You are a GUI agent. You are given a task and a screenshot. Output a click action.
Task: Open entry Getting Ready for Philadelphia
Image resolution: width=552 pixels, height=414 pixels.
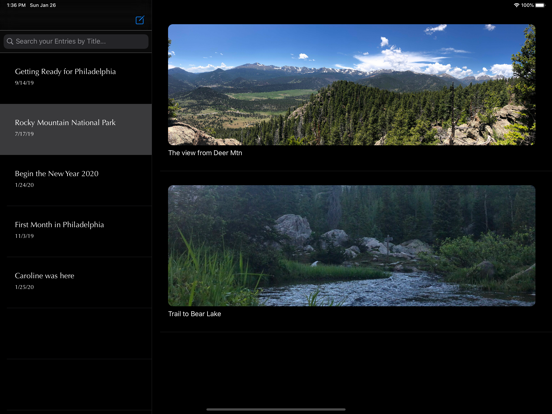click(76, 78)
